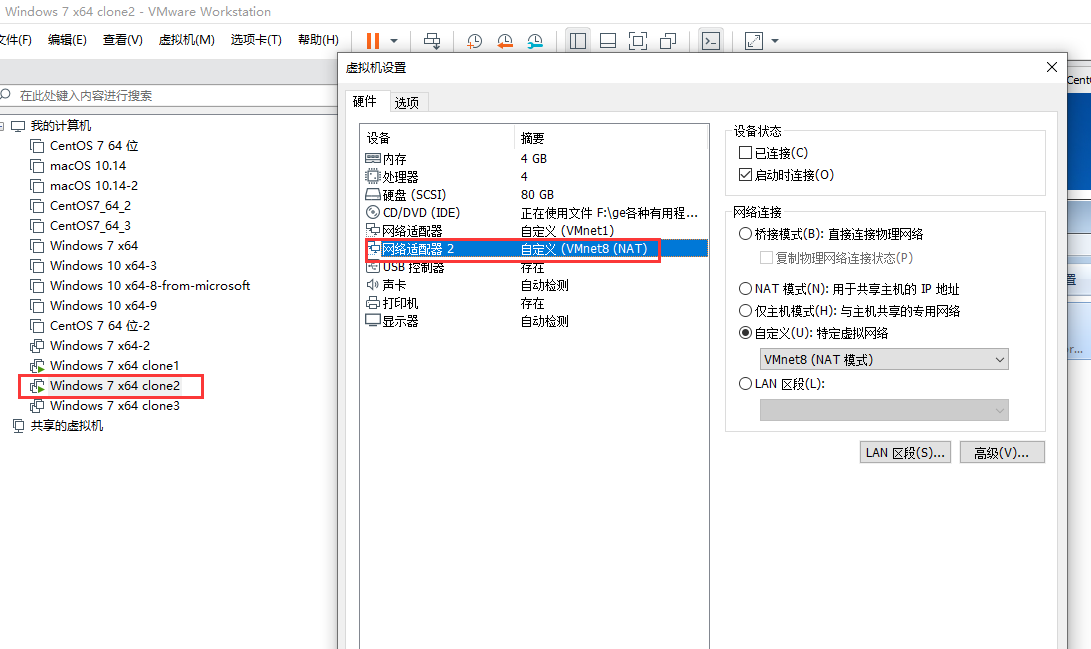
Task: Open the 查看(V) menu
Action: (122, 40)
